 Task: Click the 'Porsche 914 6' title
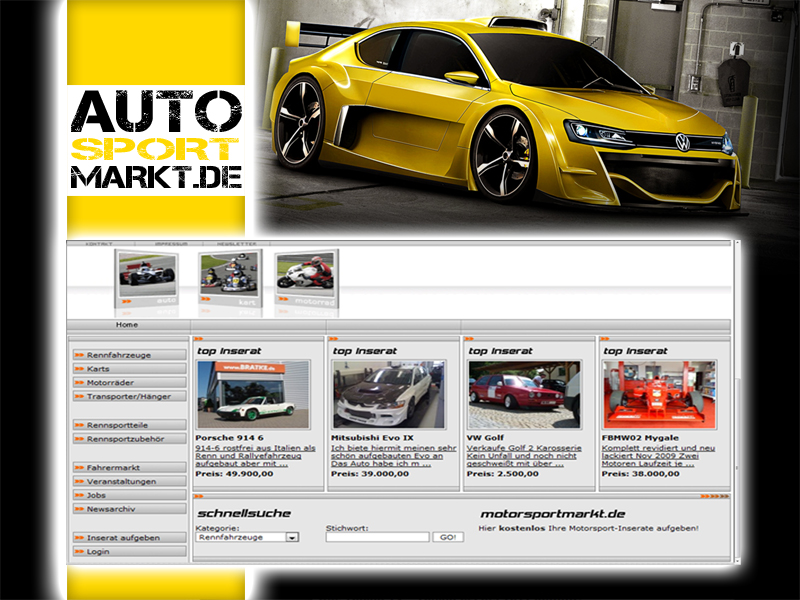point(230,438)
